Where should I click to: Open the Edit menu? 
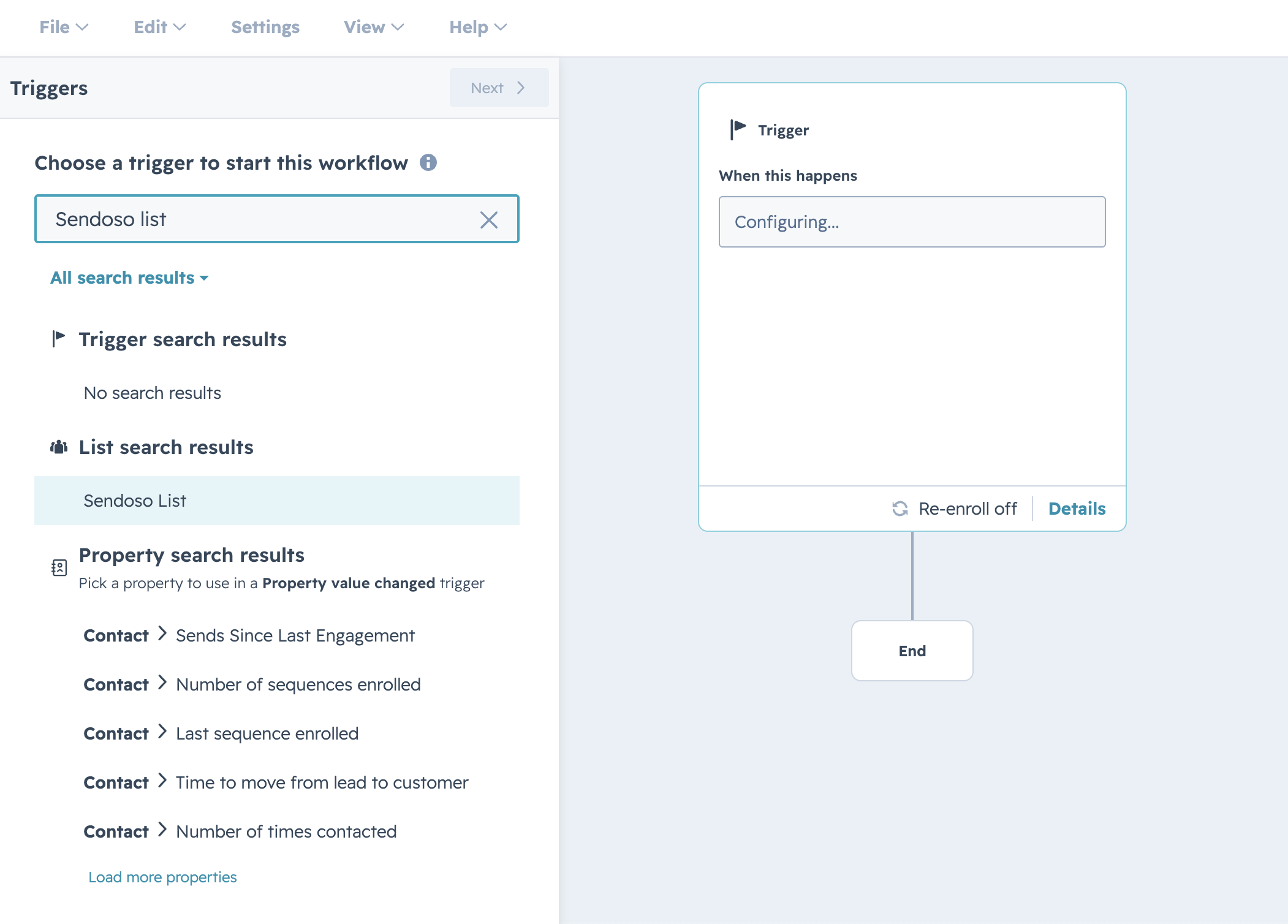159,27
